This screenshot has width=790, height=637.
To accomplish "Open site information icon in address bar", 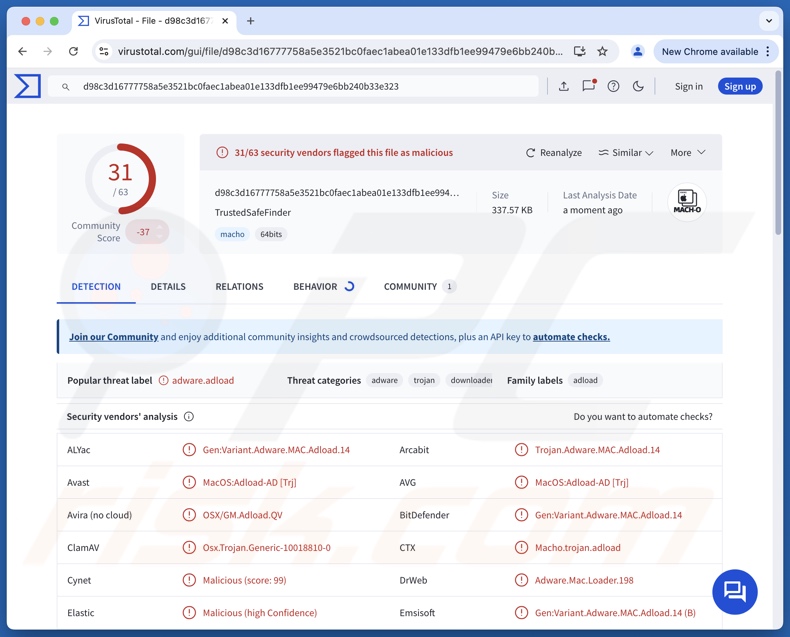I will pos(104,51).
